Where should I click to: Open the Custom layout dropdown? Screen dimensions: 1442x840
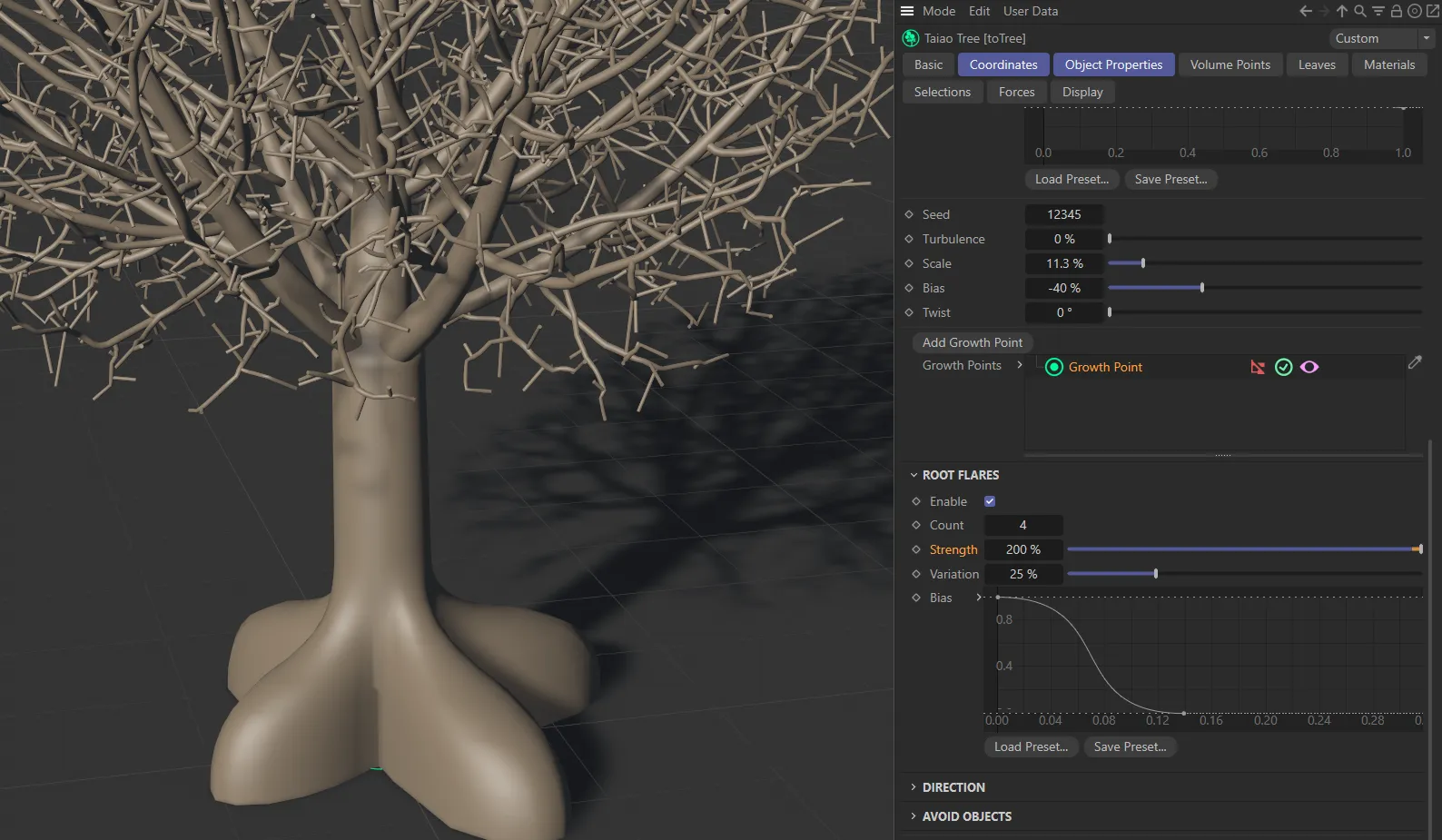[x=1381, y=38]
